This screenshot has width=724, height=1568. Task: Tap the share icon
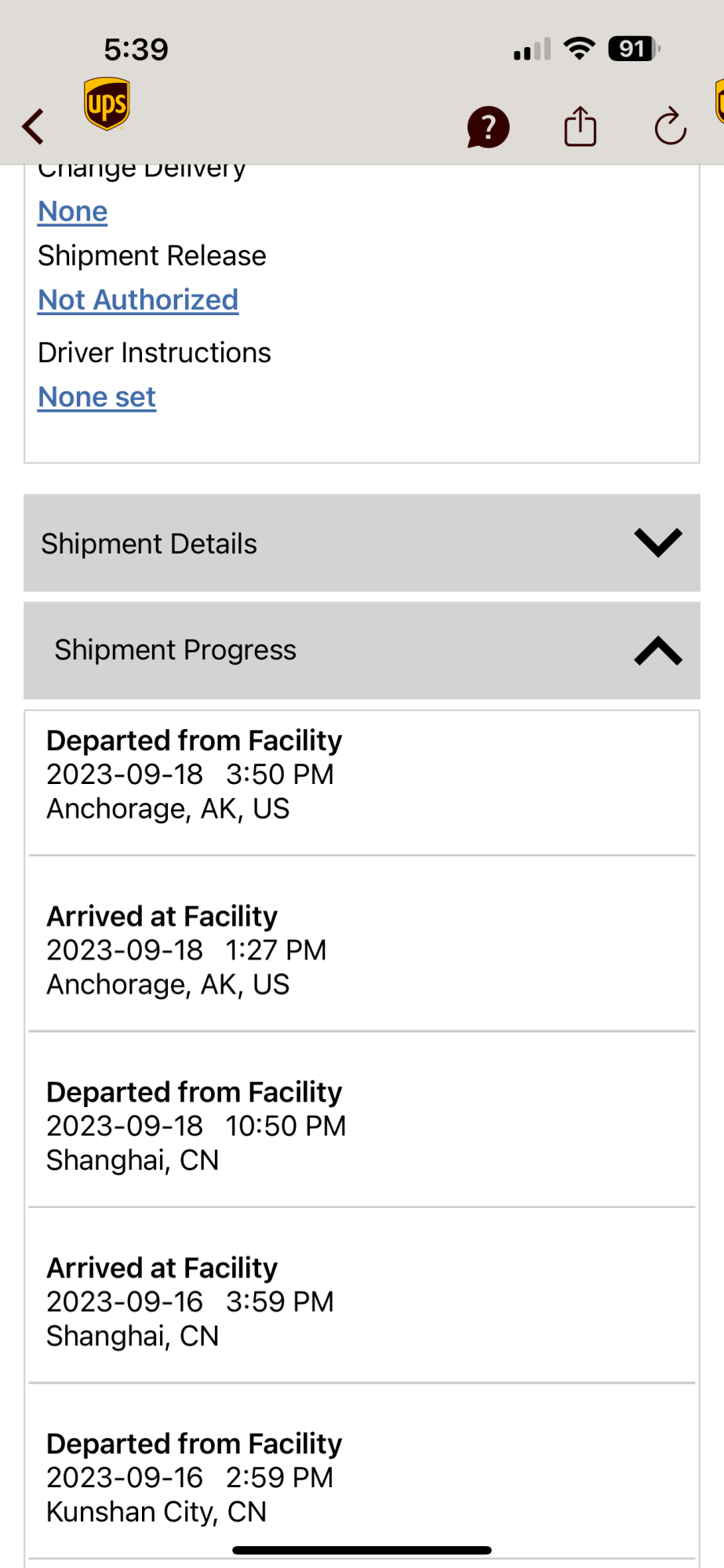(x=580, y=126)
